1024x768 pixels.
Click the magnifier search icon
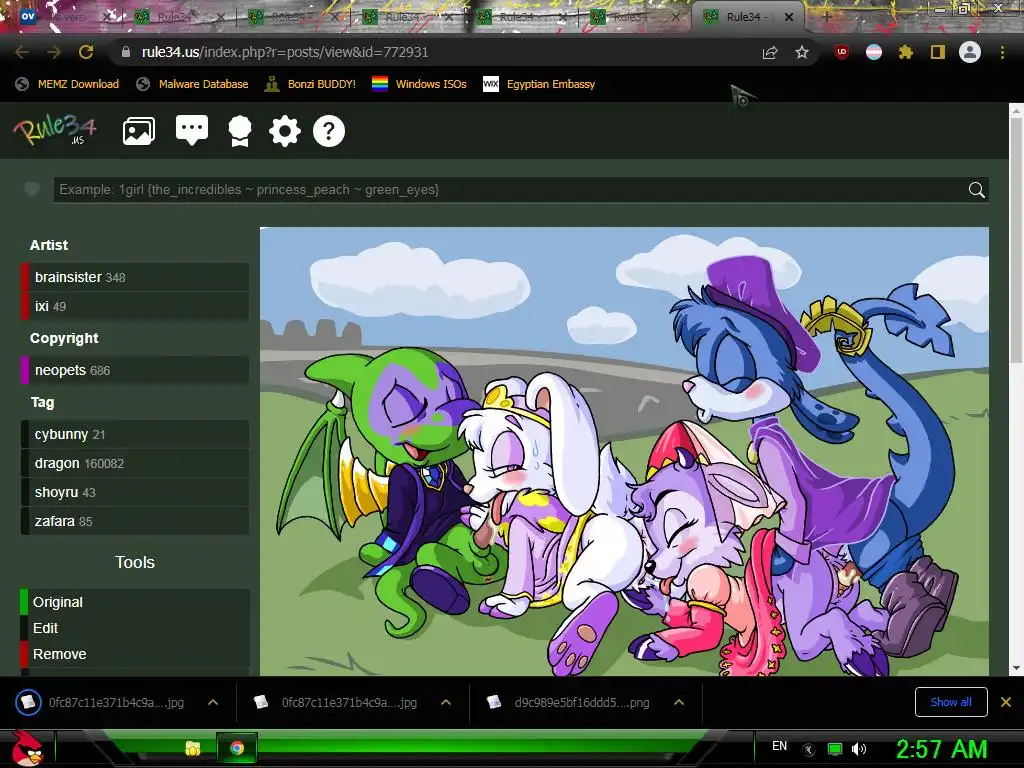pos(976,190)
